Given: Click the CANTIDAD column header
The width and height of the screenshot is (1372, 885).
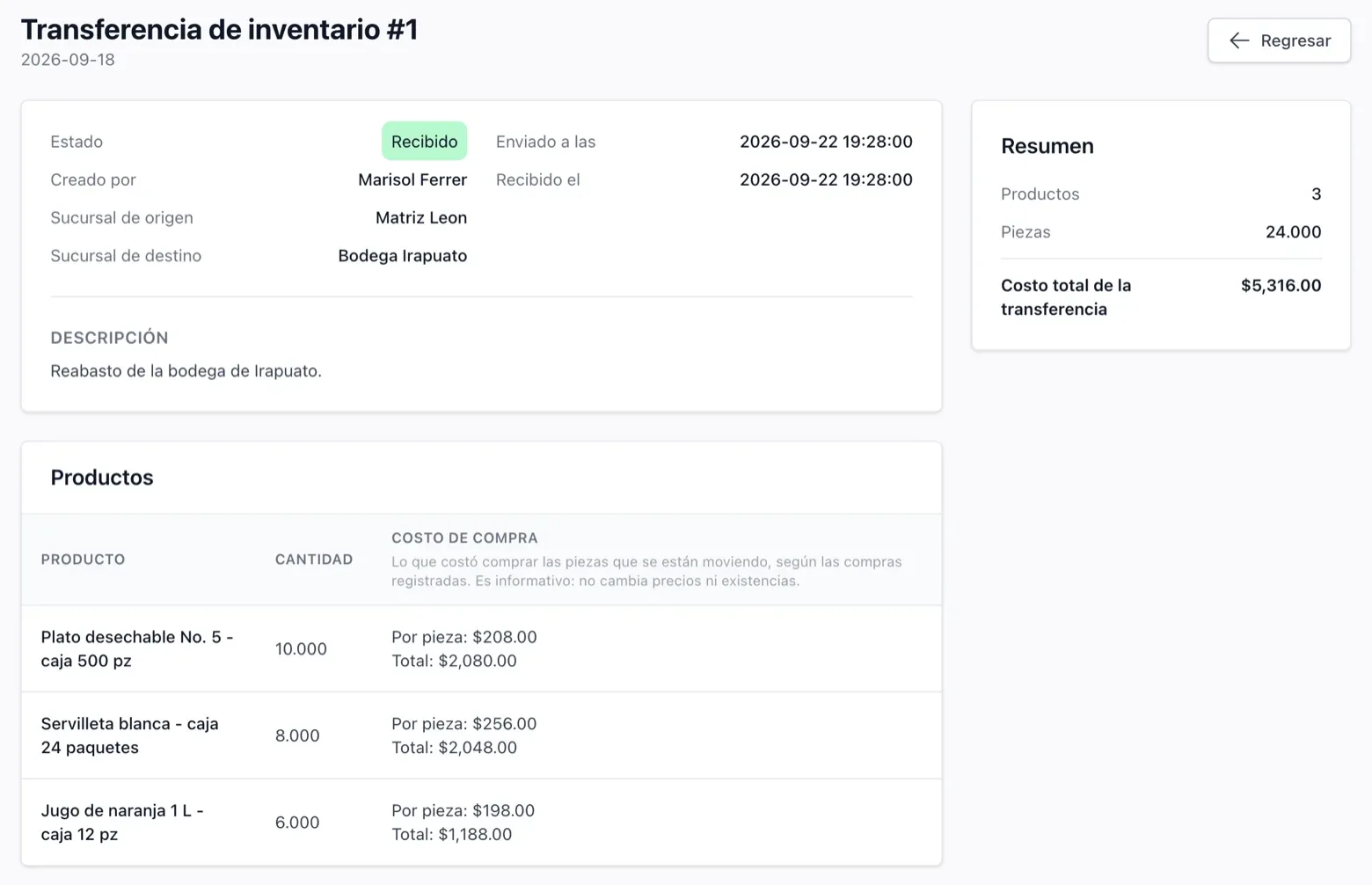Looking at the screenshot, I should (x=314, y=560).
